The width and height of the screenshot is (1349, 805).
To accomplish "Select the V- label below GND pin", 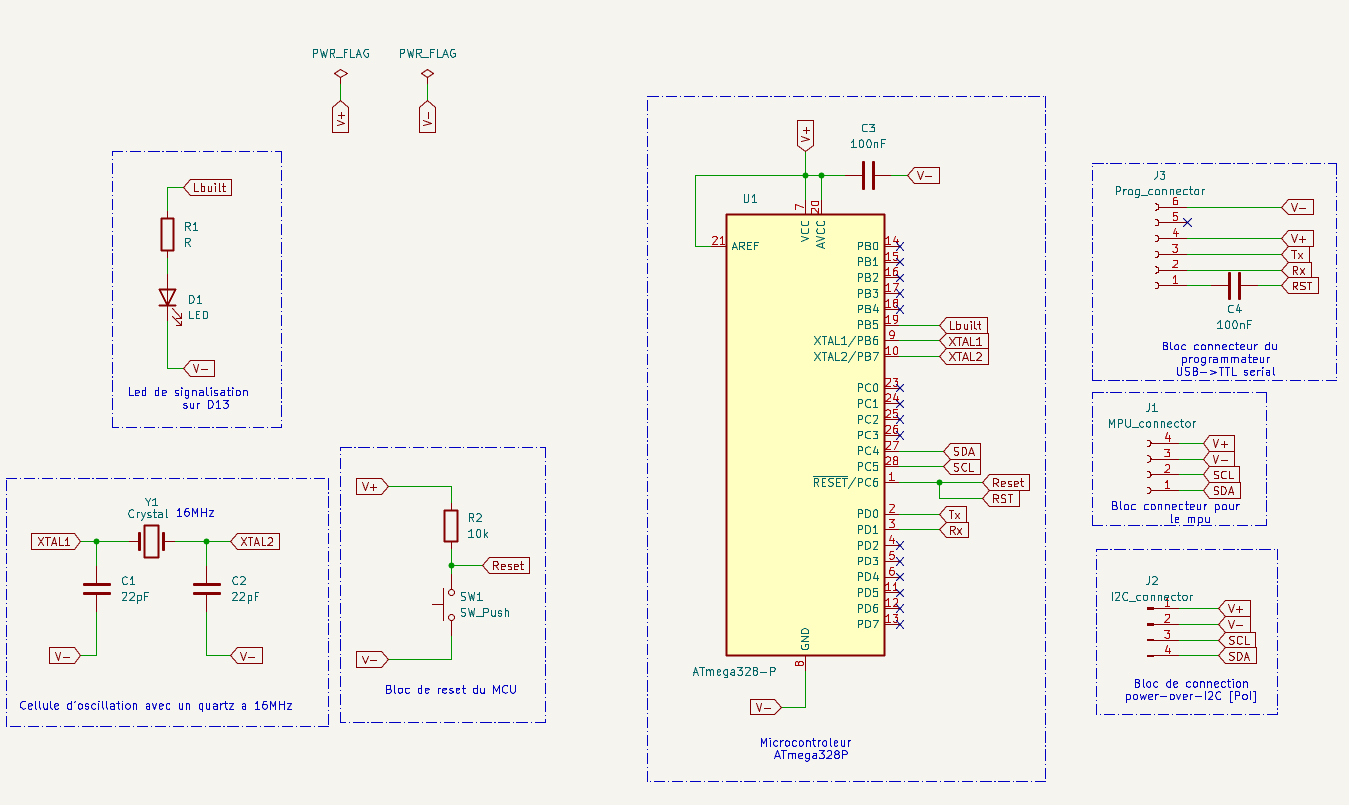I will (766, 708).
